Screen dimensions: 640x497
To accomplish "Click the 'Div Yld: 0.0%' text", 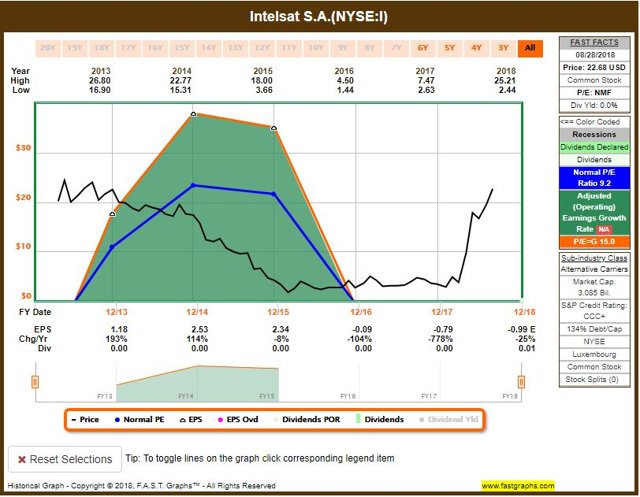I will point(594,105).
